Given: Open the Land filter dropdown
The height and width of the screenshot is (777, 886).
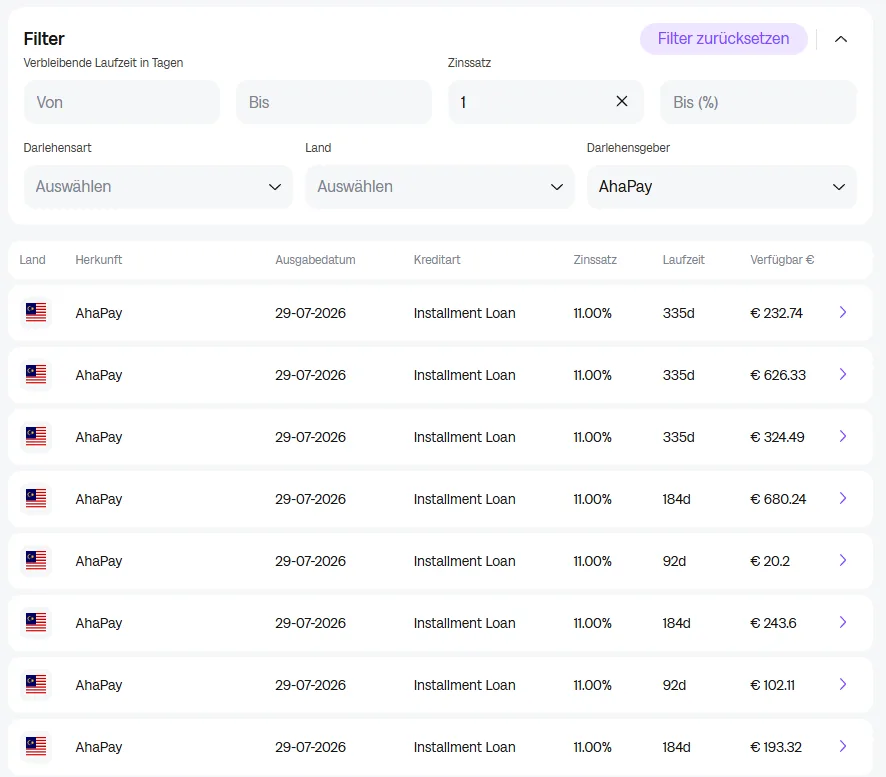Looking at the screenshot, I should pos(440,186).
